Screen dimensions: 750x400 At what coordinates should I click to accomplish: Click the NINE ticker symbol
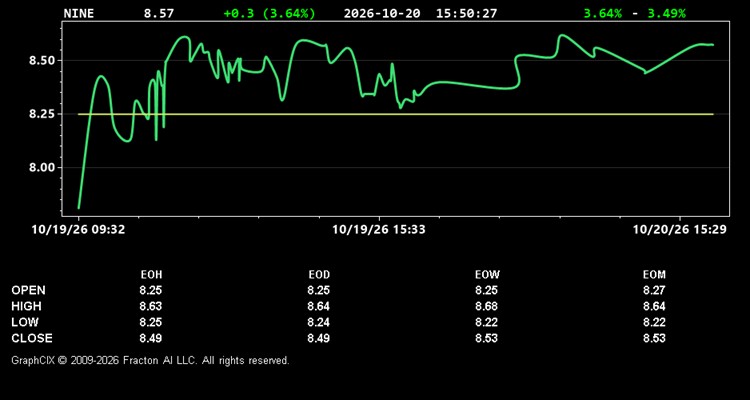tap(78, 13)
